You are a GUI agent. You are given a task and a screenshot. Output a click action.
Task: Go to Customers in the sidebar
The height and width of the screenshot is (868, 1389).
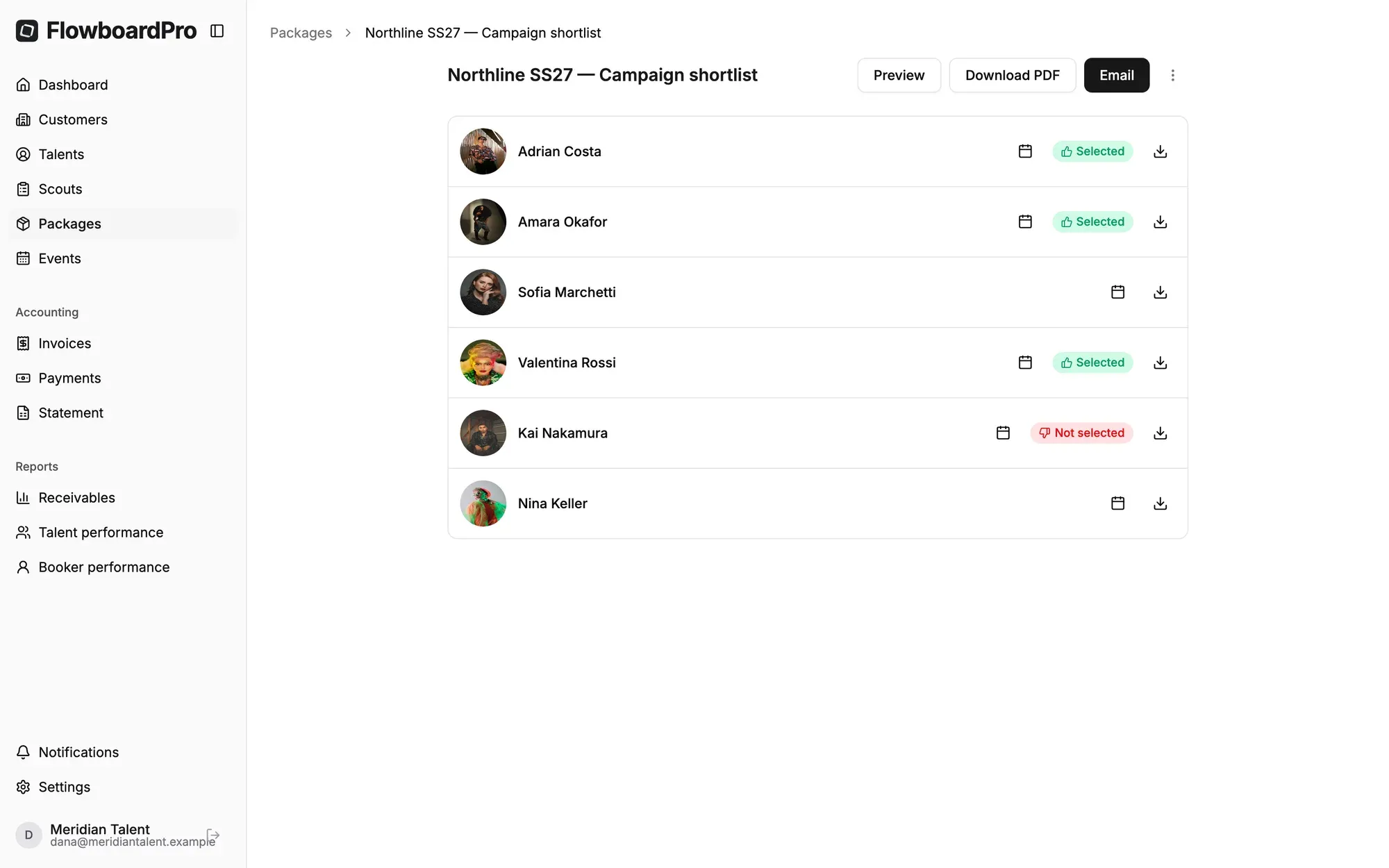(123, 119)
